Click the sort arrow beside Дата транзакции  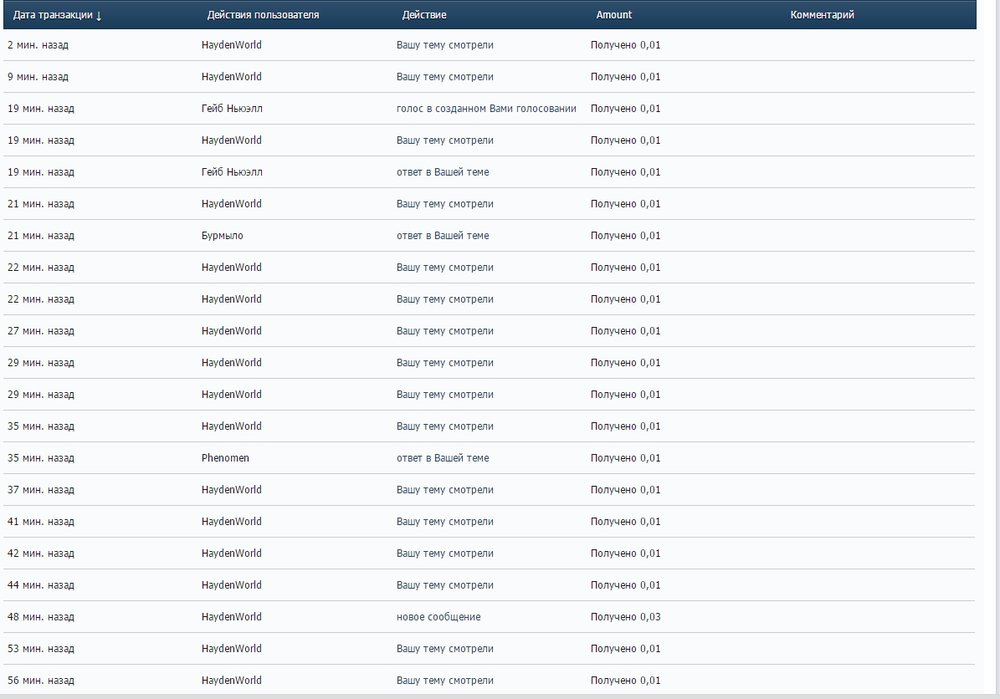99,16
